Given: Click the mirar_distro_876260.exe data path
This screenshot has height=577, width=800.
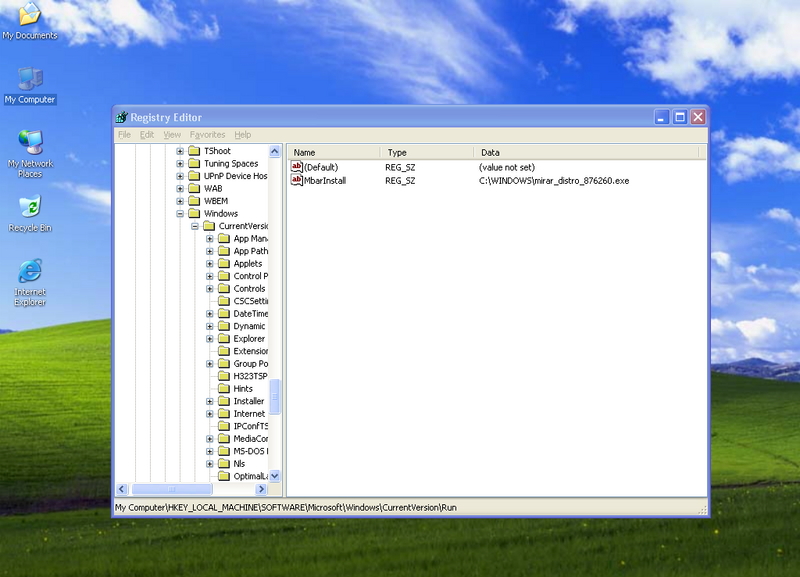Looking at the screenshot, I should click(x=554, y=181).
